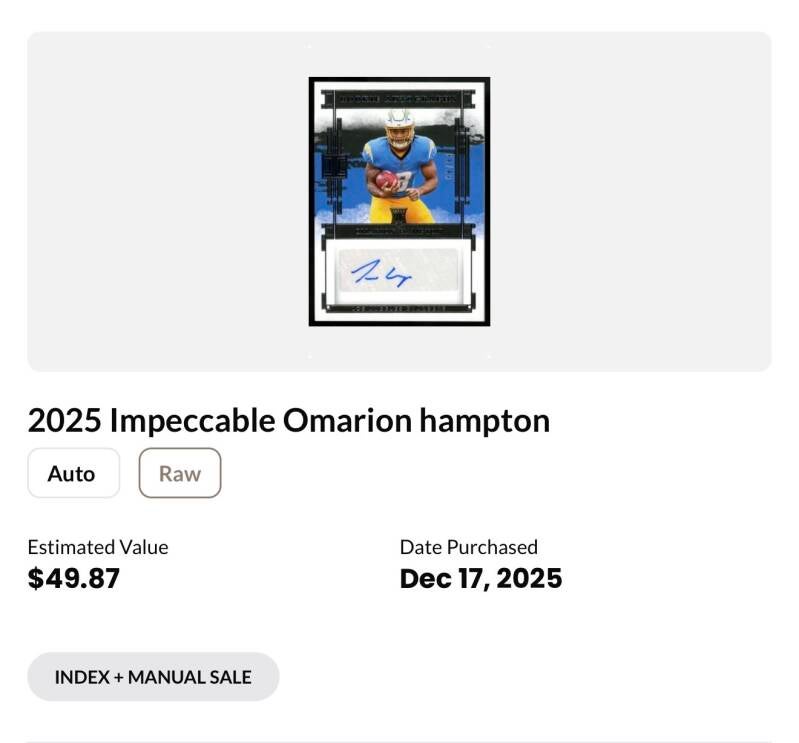Toggle the Raw grade chip
The width and height of the screenshot is (799, 743).
coord(180,473)
